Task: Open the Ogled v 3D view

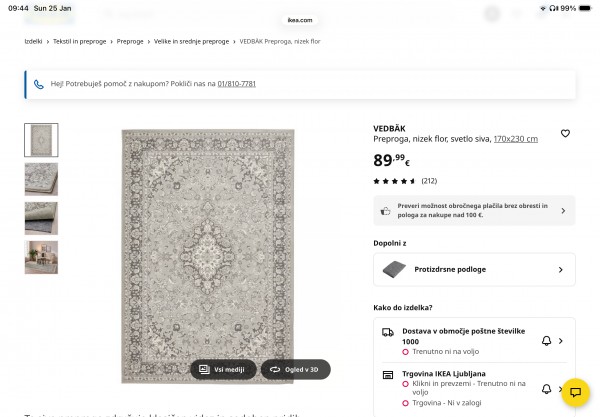Action: tap(295, 369)
